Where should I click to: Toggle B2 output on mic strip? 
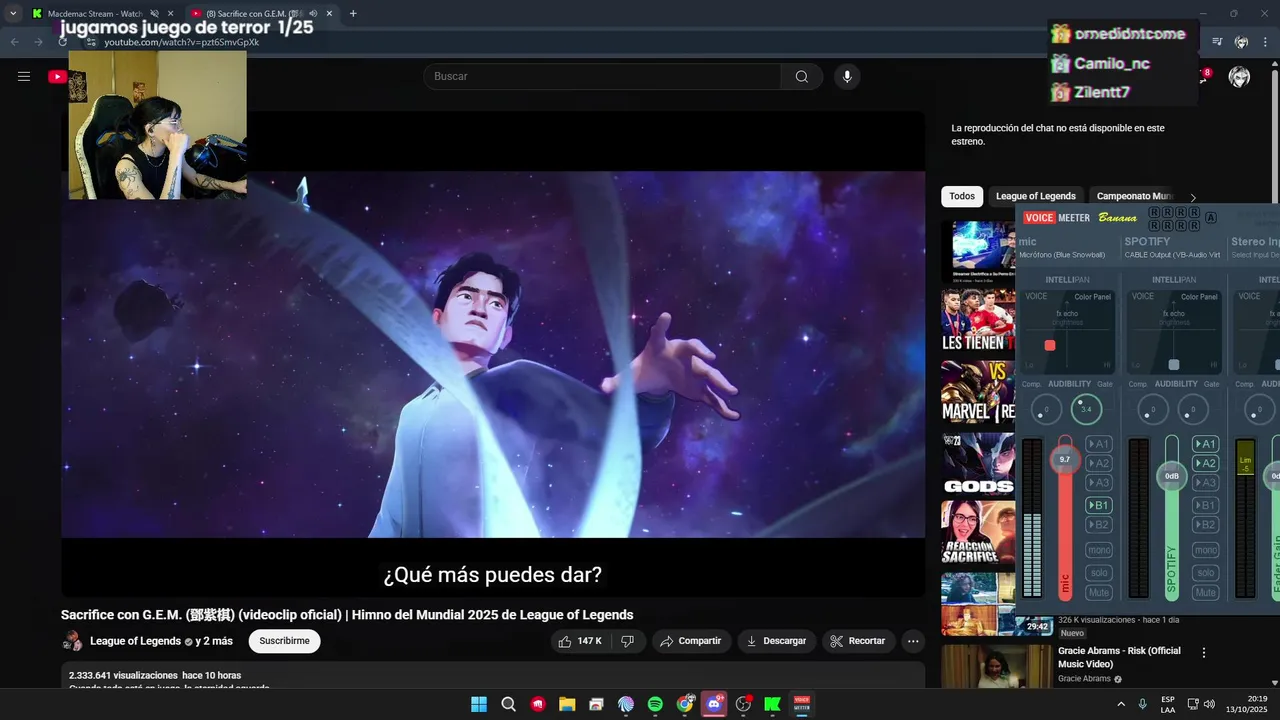pos(1098,525)
